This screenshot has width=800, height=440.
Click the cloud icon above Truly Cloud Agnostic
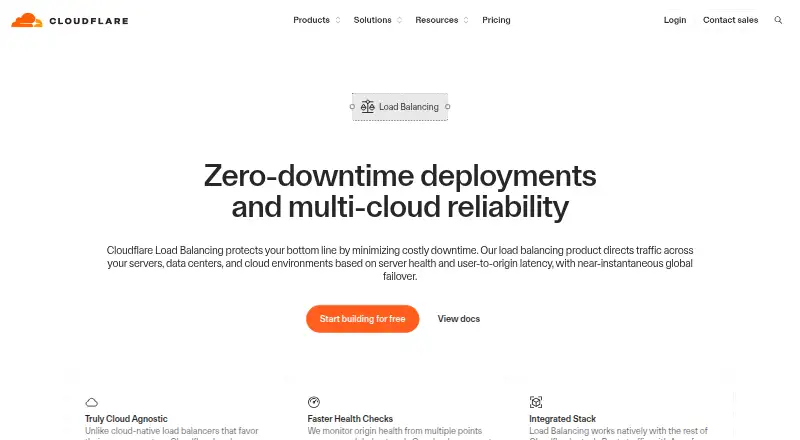pyautogui.click(x=91, y=402)
